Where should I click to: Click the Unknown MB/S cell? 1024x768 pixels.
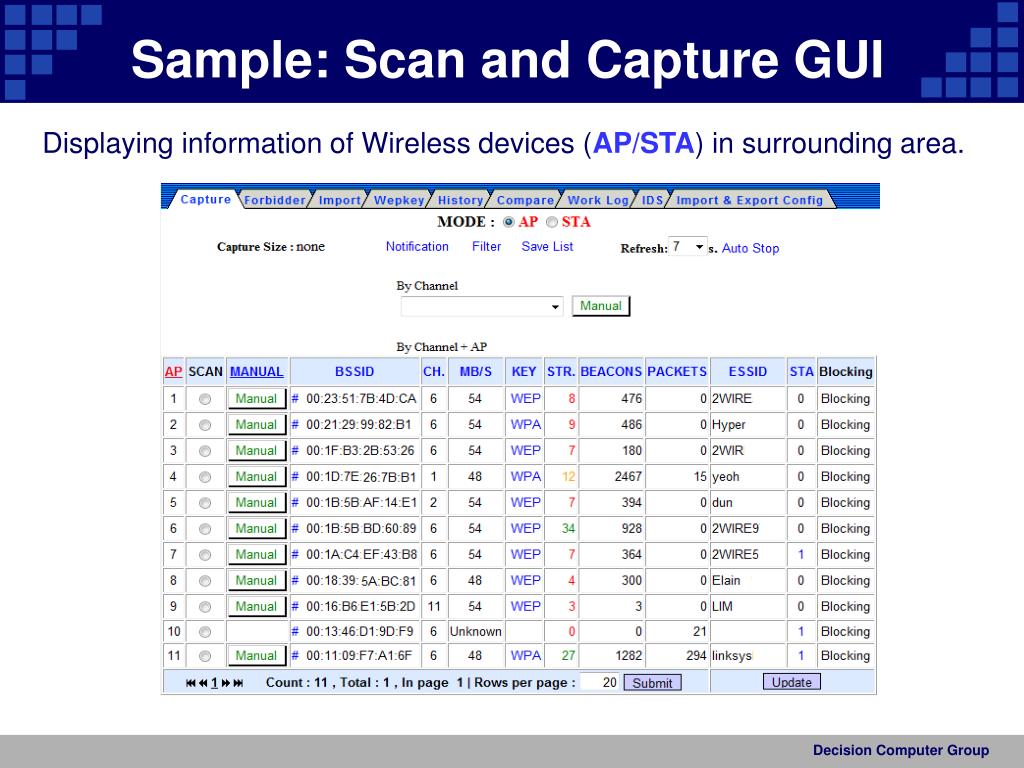click(475, 632)
